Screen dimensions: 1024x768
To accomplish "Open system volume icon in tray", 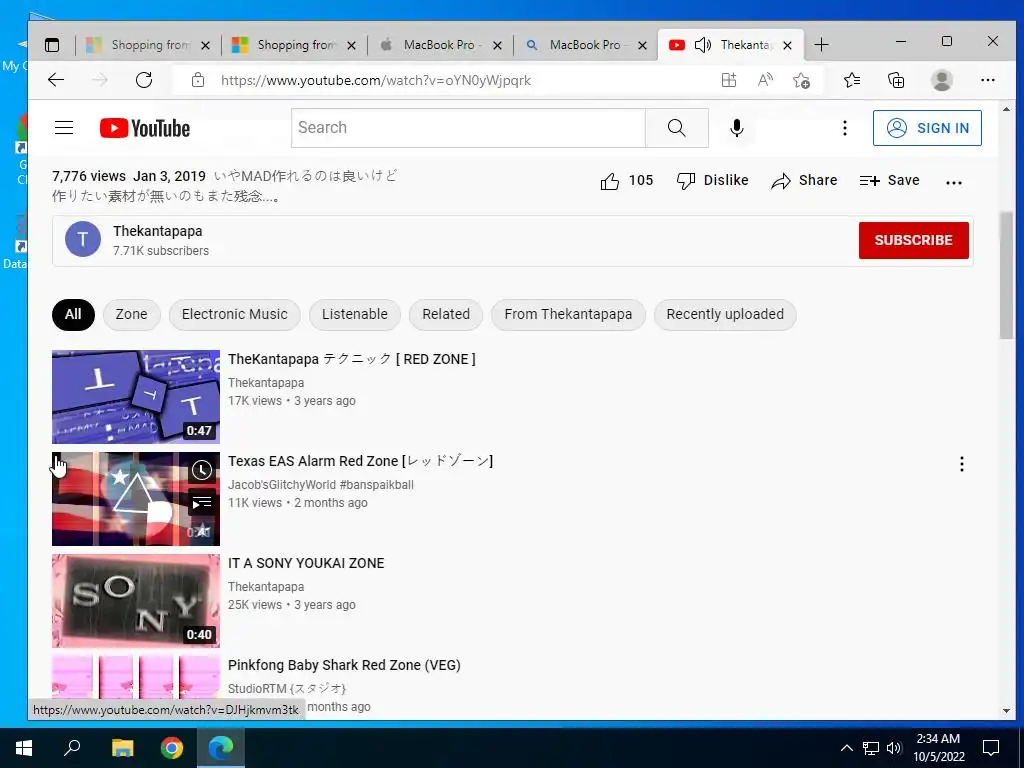I will point(894,748).
